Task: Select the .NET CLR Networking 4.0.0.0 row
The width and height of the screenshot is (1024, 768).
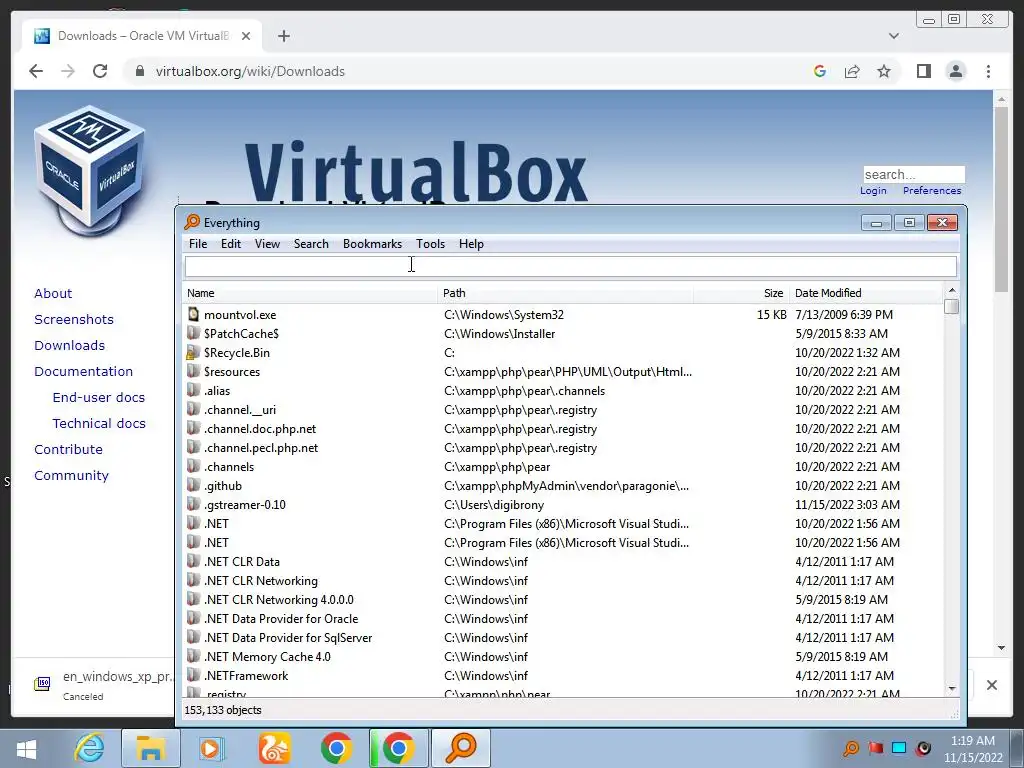Action: [564, 600]
